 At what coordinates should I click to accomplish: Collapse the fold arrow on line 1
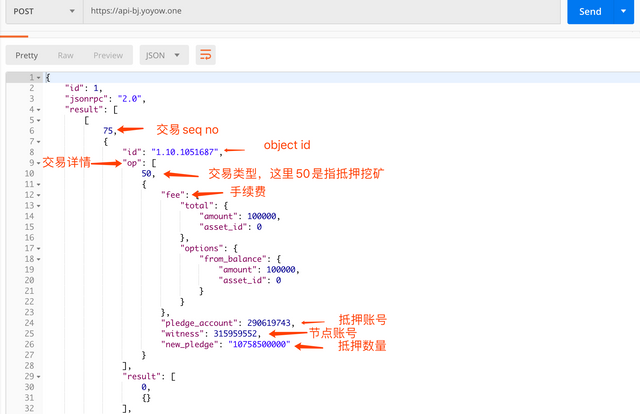pos(38,78)
